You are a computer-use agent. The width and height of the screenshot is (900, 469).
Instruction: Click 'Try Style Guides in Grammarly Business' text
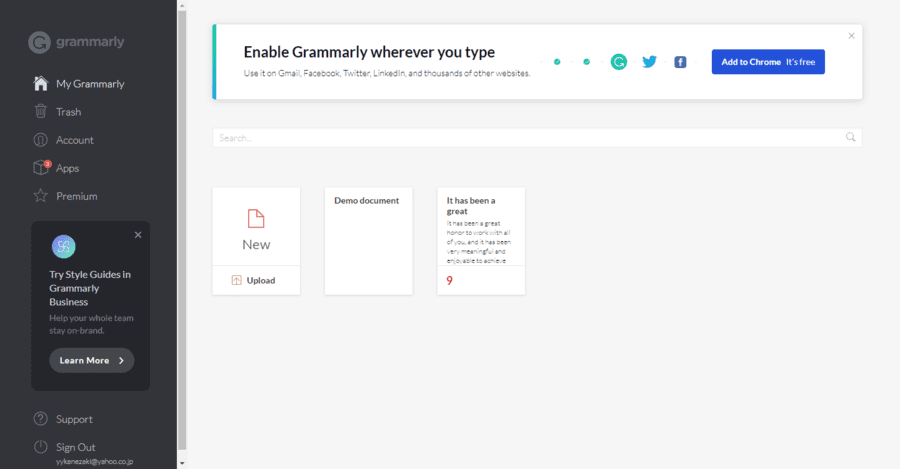[90, 288]
